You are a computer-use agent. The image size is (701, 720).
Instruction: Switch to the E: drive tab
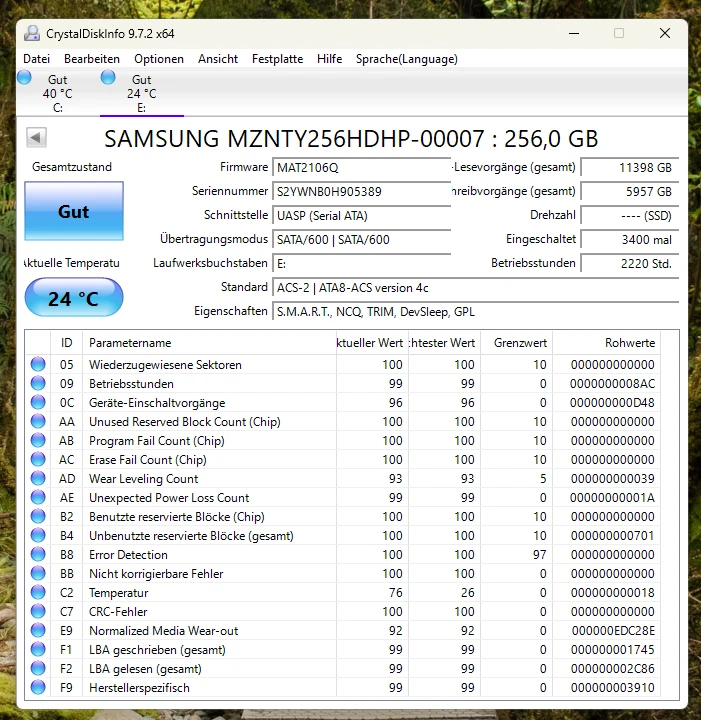pyautogui.click(x=142, y=93)
